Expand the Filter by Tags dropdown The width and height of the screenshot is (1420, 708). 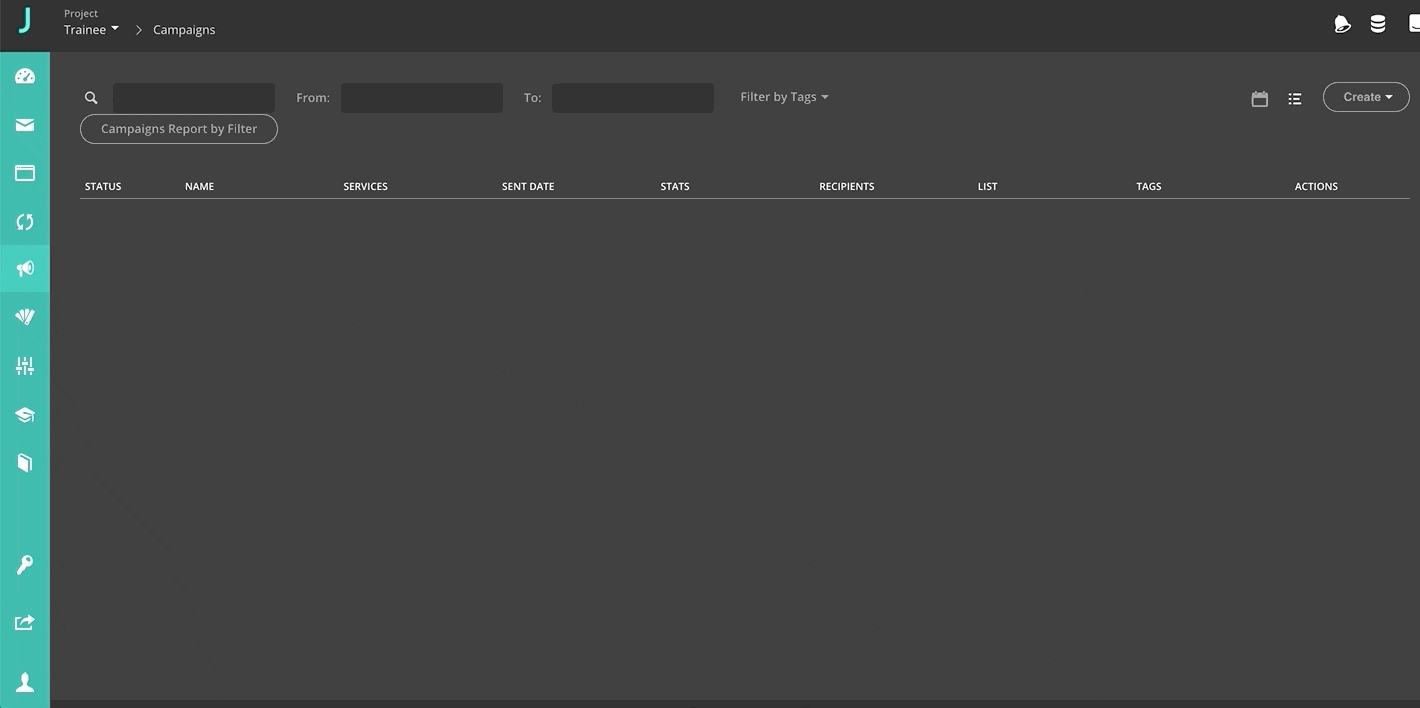coord(784,97)
